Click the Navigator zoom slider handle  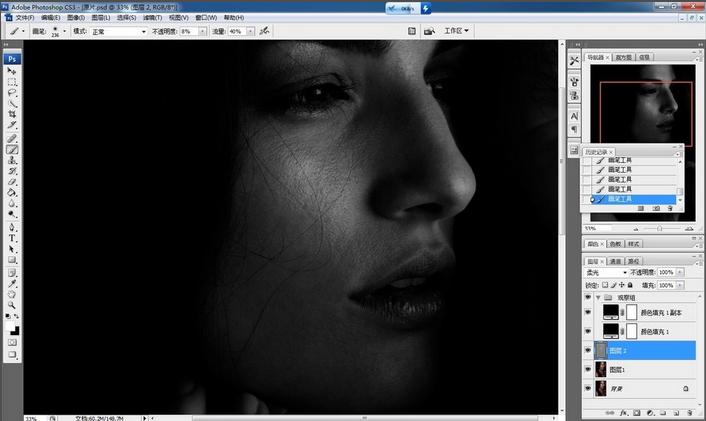pyautogui.click(x=659, y=229)
